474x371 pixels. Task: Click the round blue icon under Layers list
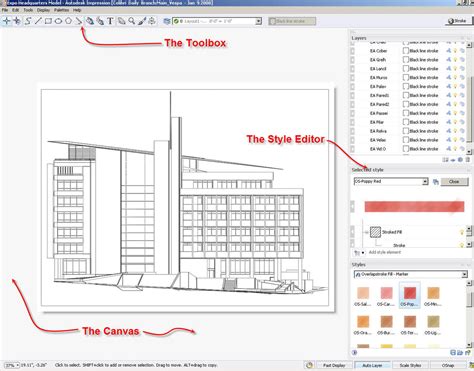(460, 160)
